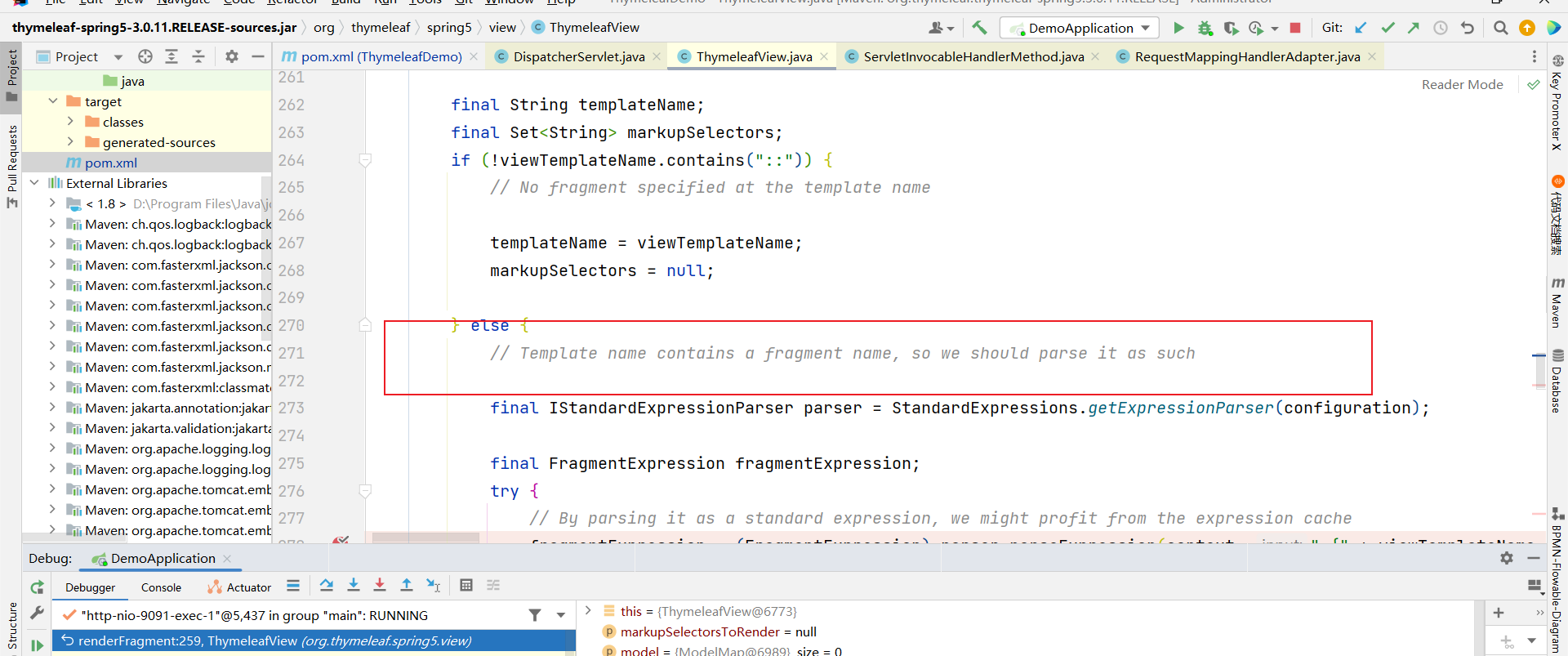The height and width of the screenshot is (656, 1568).
Task: Open the Console tab in Debug
Action: (161, 587)
